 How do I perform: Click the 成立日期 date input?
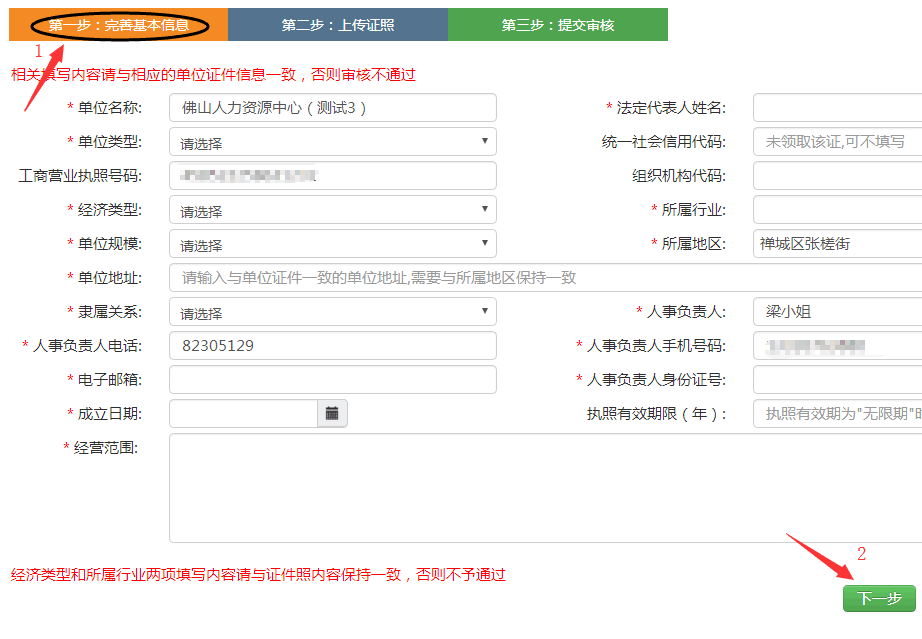point(243,413)
